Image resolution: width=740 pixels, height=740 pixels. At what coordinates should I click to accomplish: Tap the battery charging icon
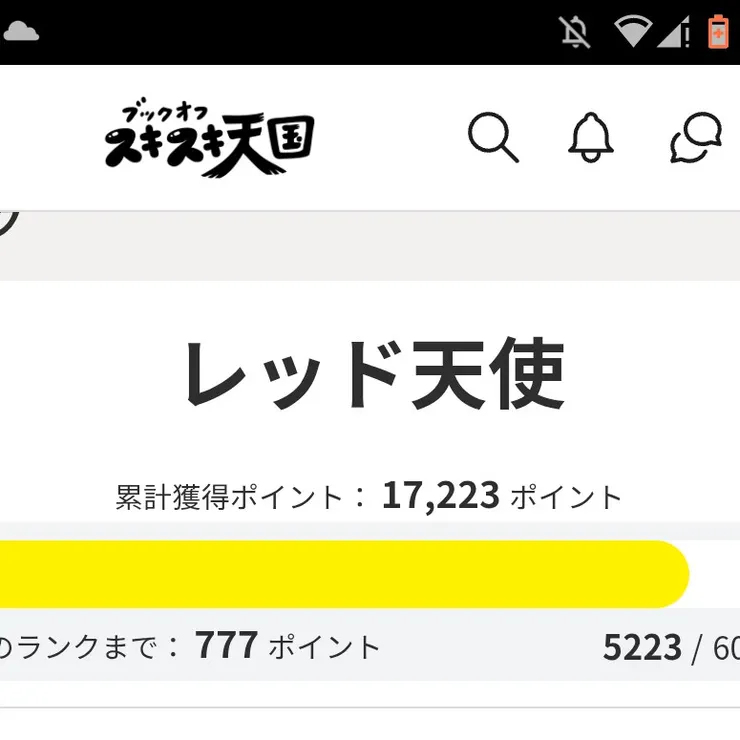click(718, 32)
